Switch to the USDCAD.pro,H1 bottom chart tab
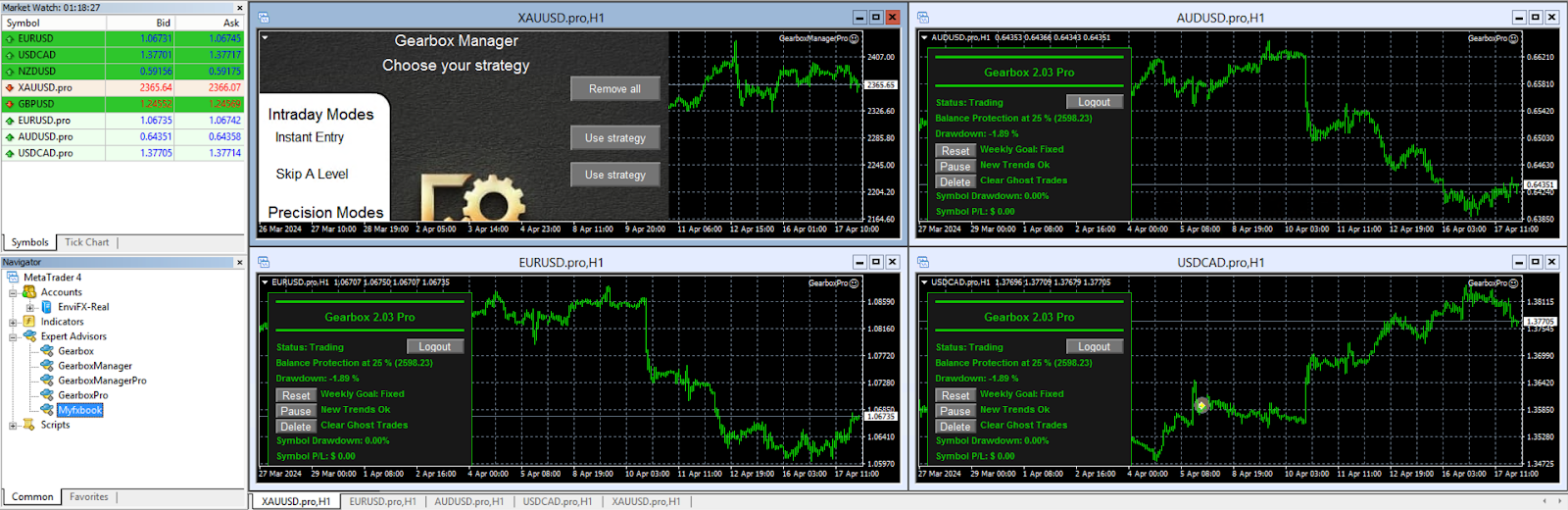Image resolution: width=1568 pixels, height=510 pixels. coord(558,501)
